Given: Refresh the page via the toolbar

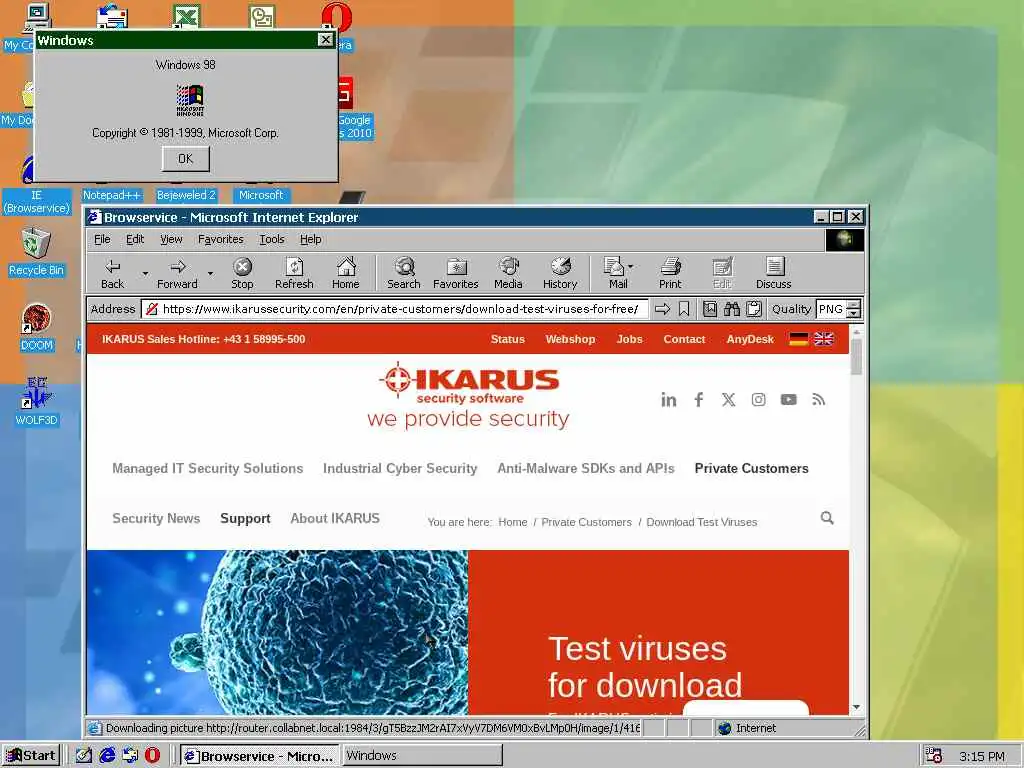Looking at the screenshot, I should click(x=294, y=273).
